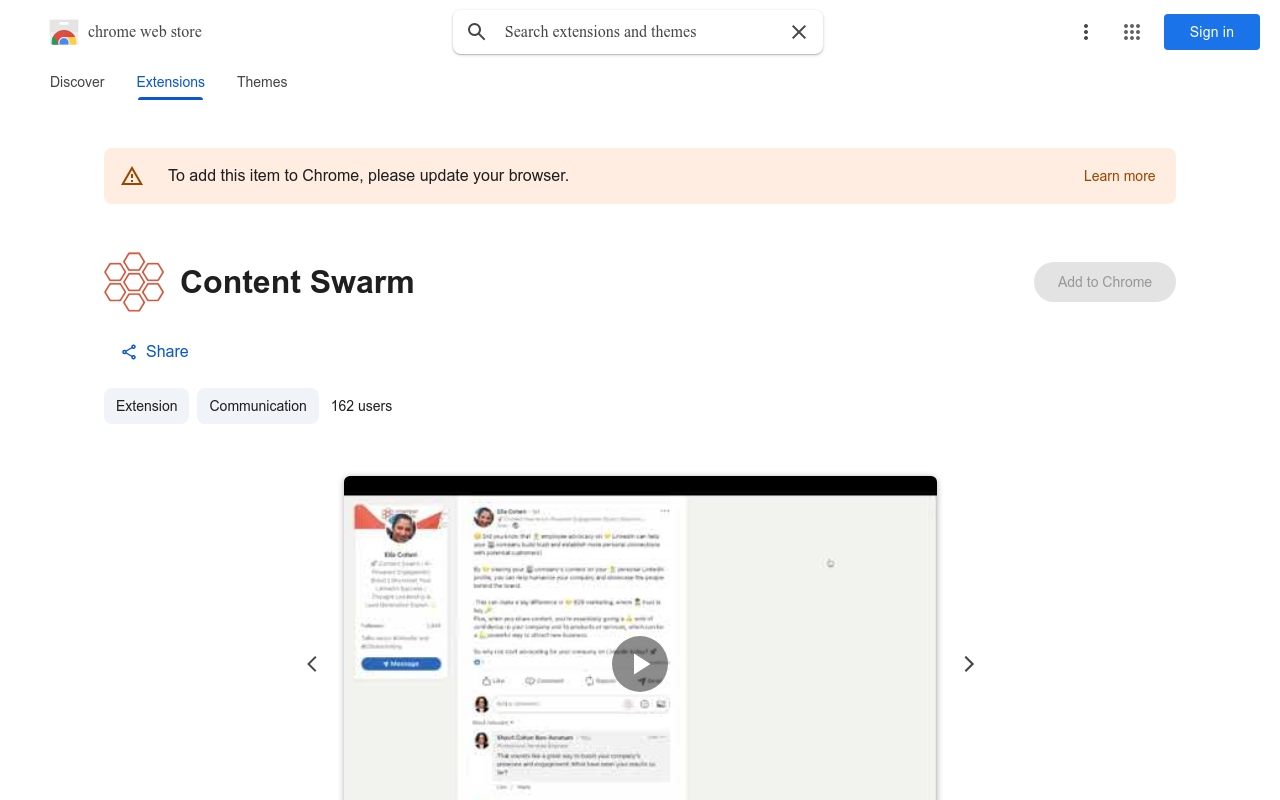Click the Content Swarm hexagon logo
1280x800 pixels.
[x=134, y=282]
